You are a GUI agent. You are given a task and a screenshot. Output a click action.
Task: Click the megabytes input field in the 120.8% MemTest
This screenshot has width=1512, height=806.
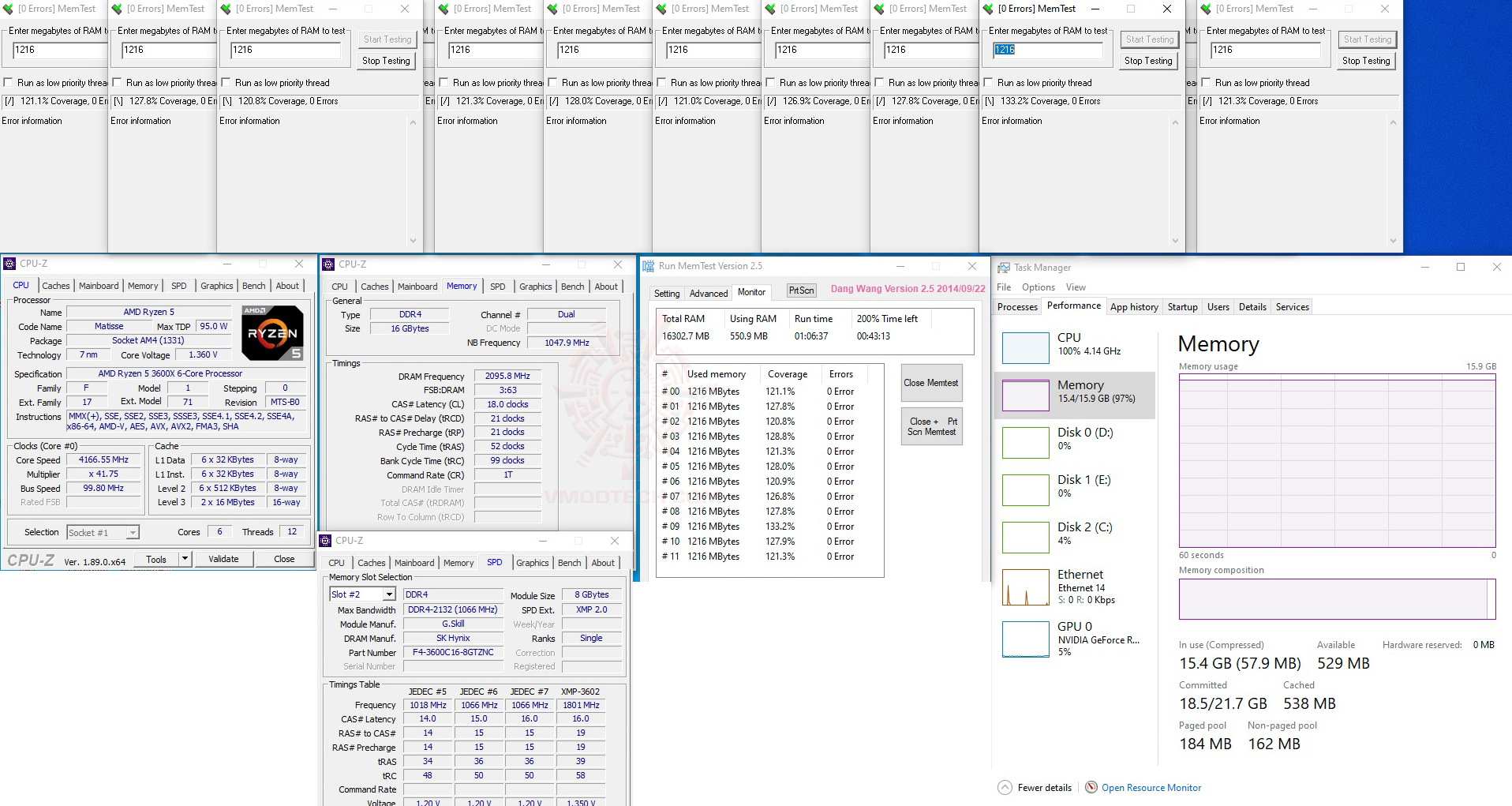[x=285, y=50]
